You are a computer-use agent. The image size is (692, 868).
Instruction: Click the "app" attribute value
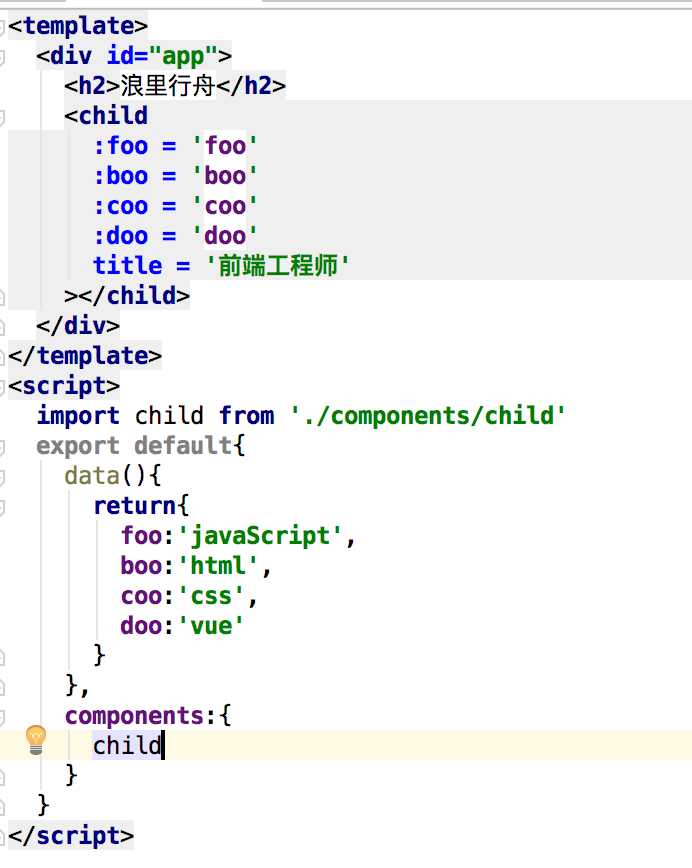coord(183,56)
